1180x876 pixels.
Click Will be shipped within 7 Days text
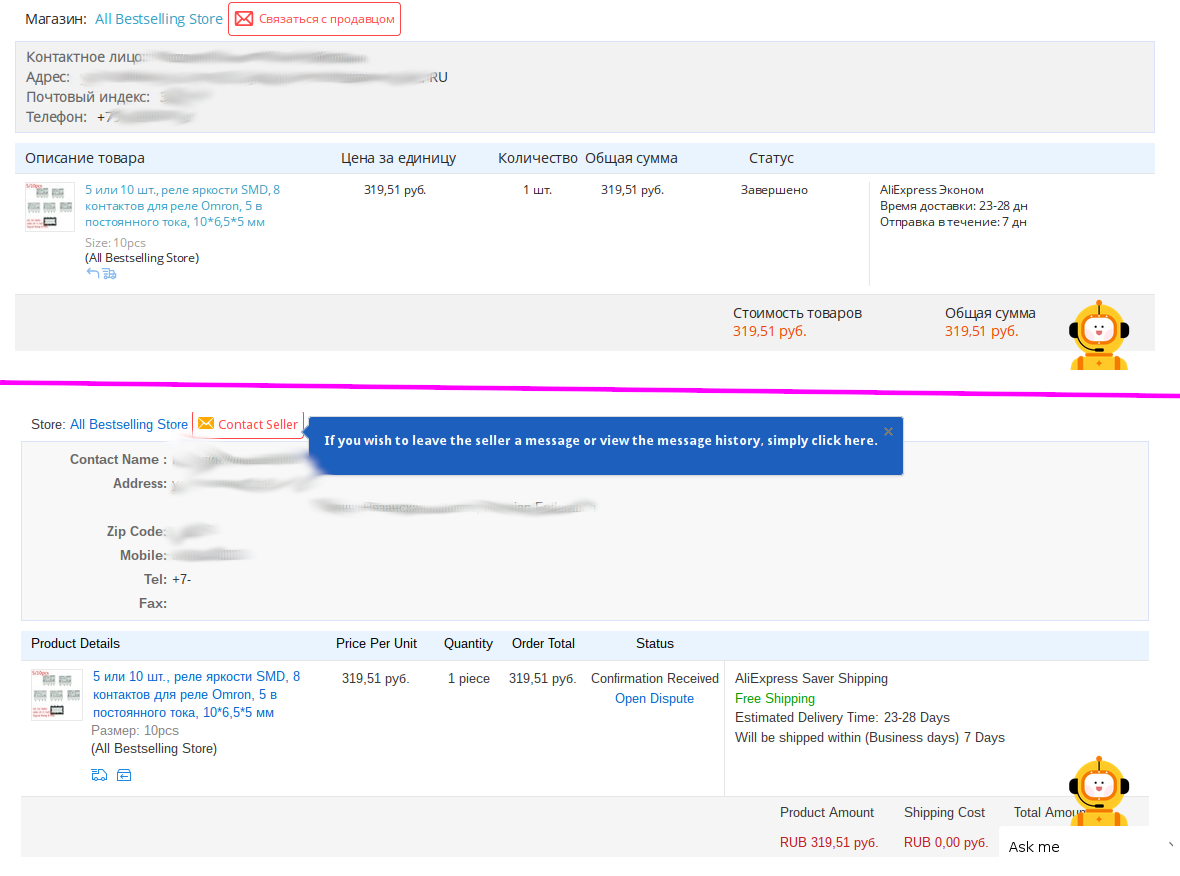(x=869, y=738)
